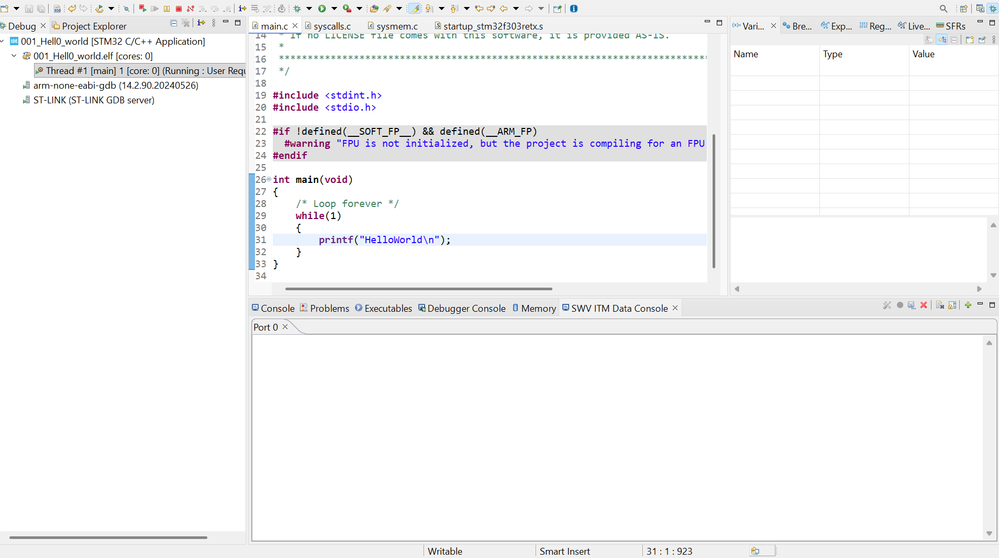Click the Disconnect debugger toolbar icon
The height and width of the screenshot is (558, 999).
pyautogui.click(x=191, y=9)
